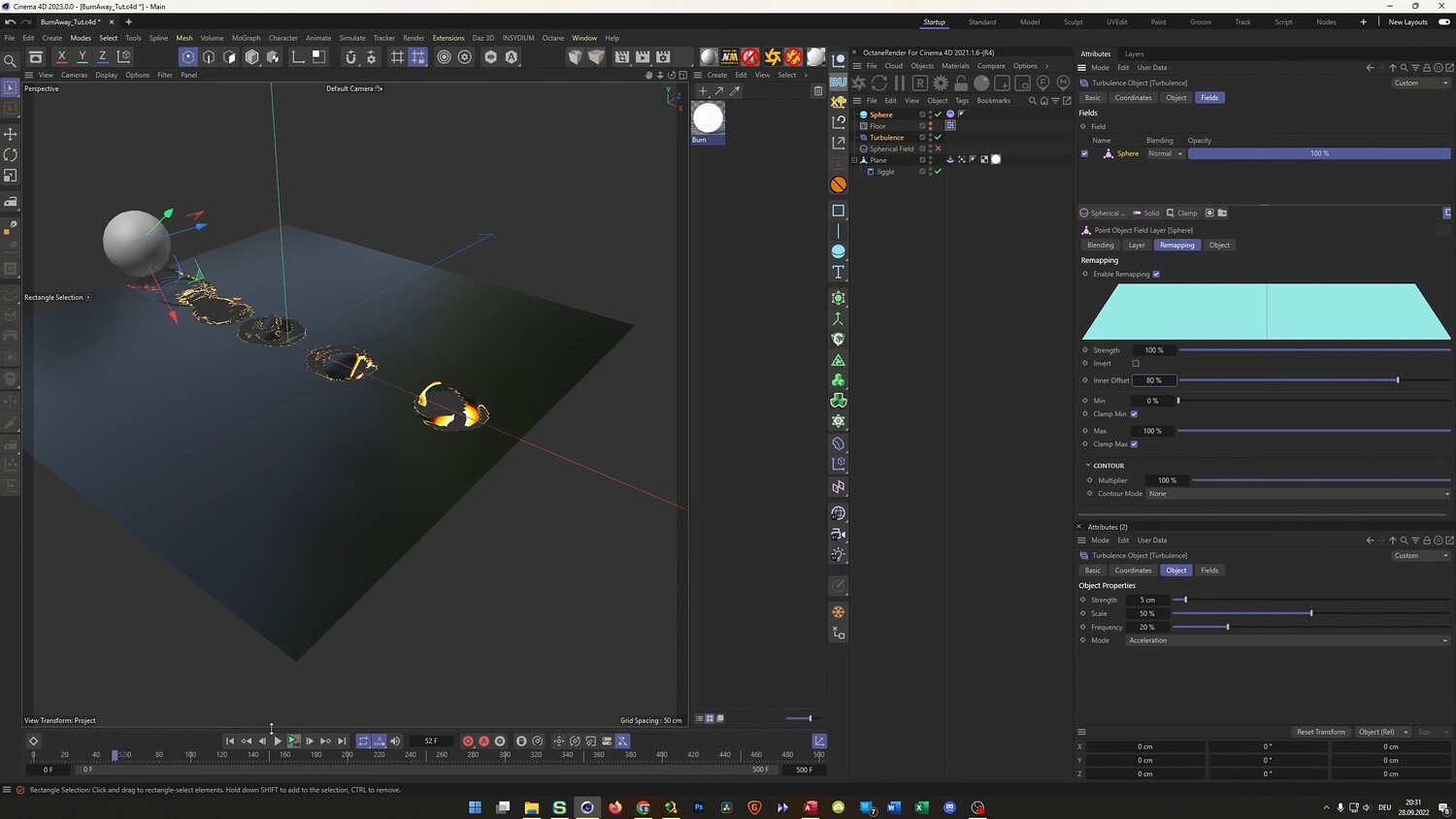Delete material with trash icon
The height and width of the screenshot is (819, 1456).
pyautogui.click(x=818, y=91)
